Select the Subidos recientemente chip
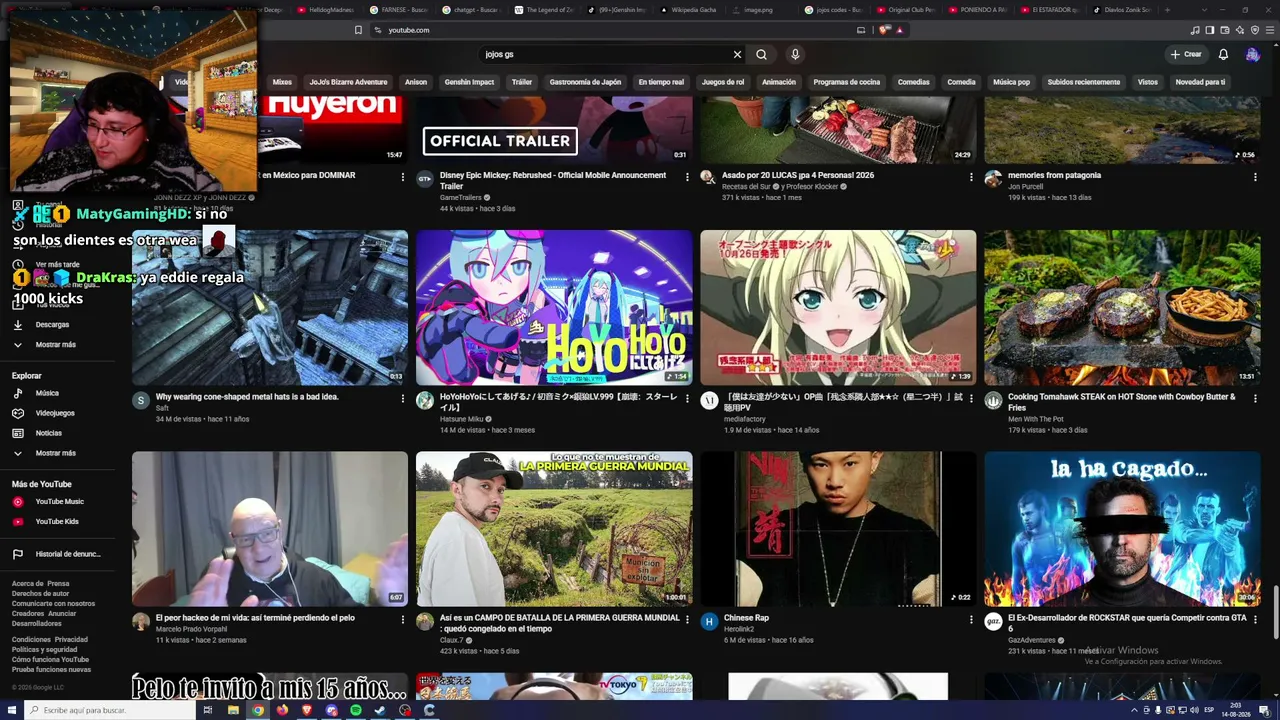Viewport: 1280px width, 720px height. coord(1083,82)
